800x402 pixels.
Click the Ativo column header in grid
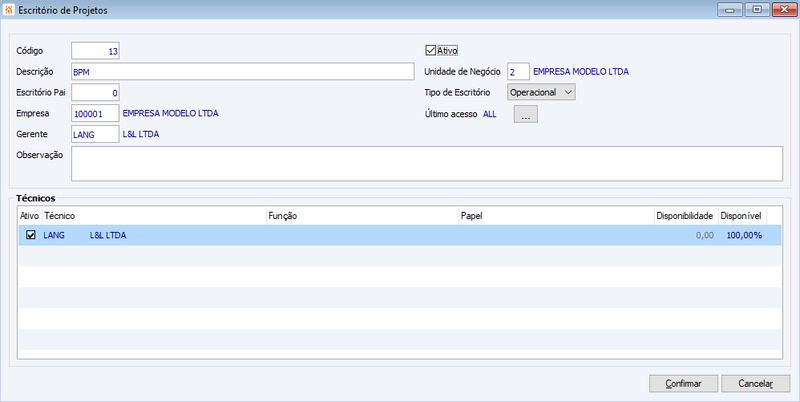coord(30,216)
